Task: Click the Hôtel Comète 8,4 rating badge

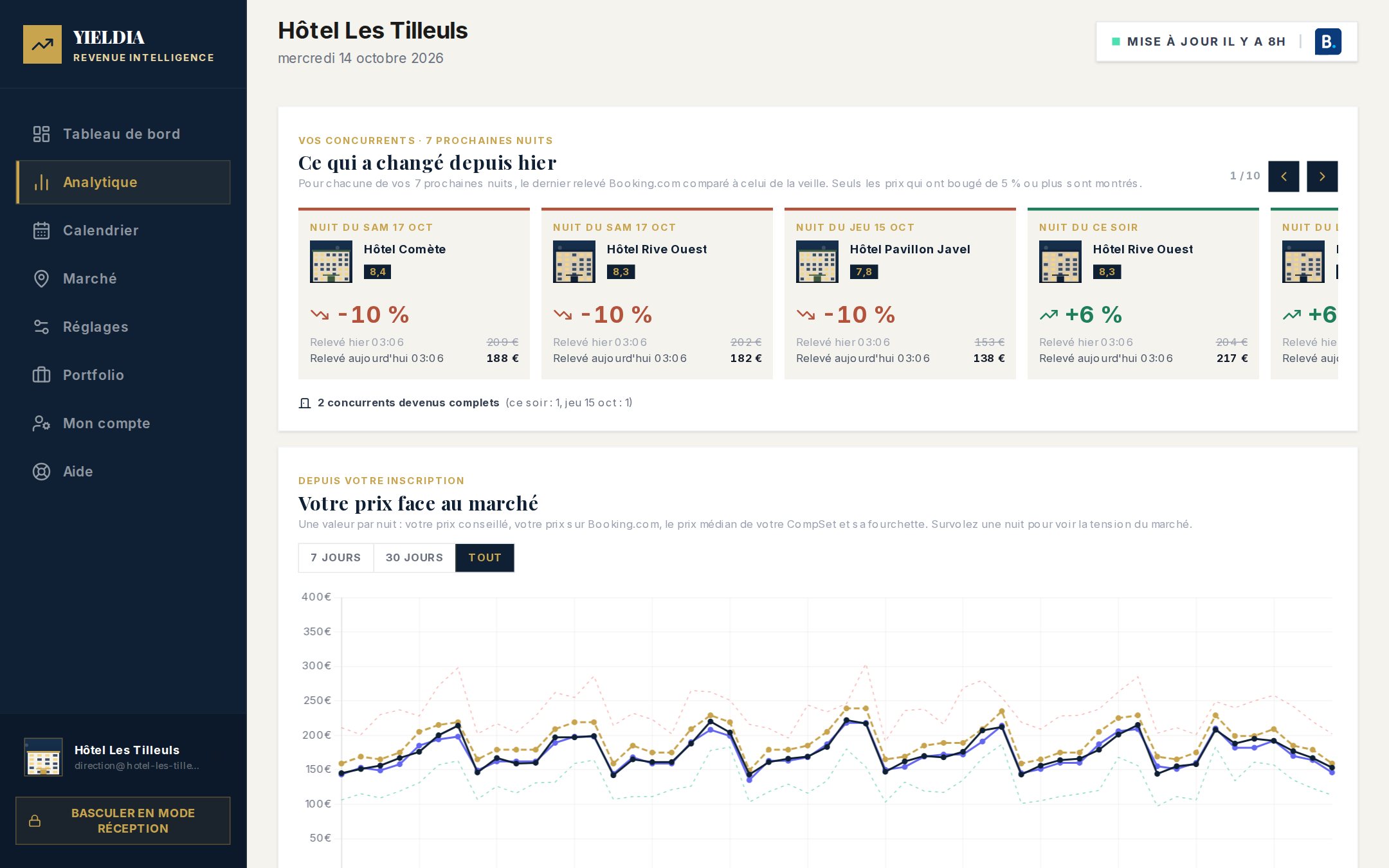Action: (377, 272)
